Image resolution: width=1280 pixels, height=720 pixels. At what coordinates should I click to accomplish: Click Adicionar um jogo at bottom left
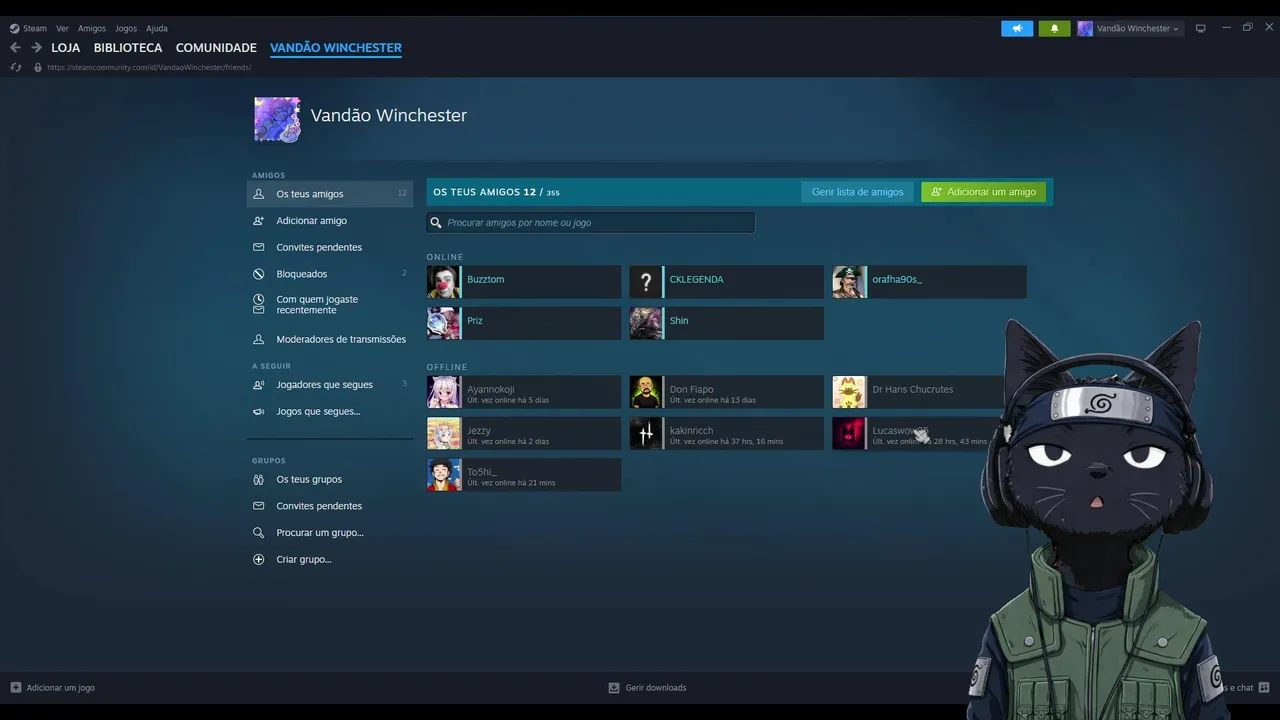[52, 687]
